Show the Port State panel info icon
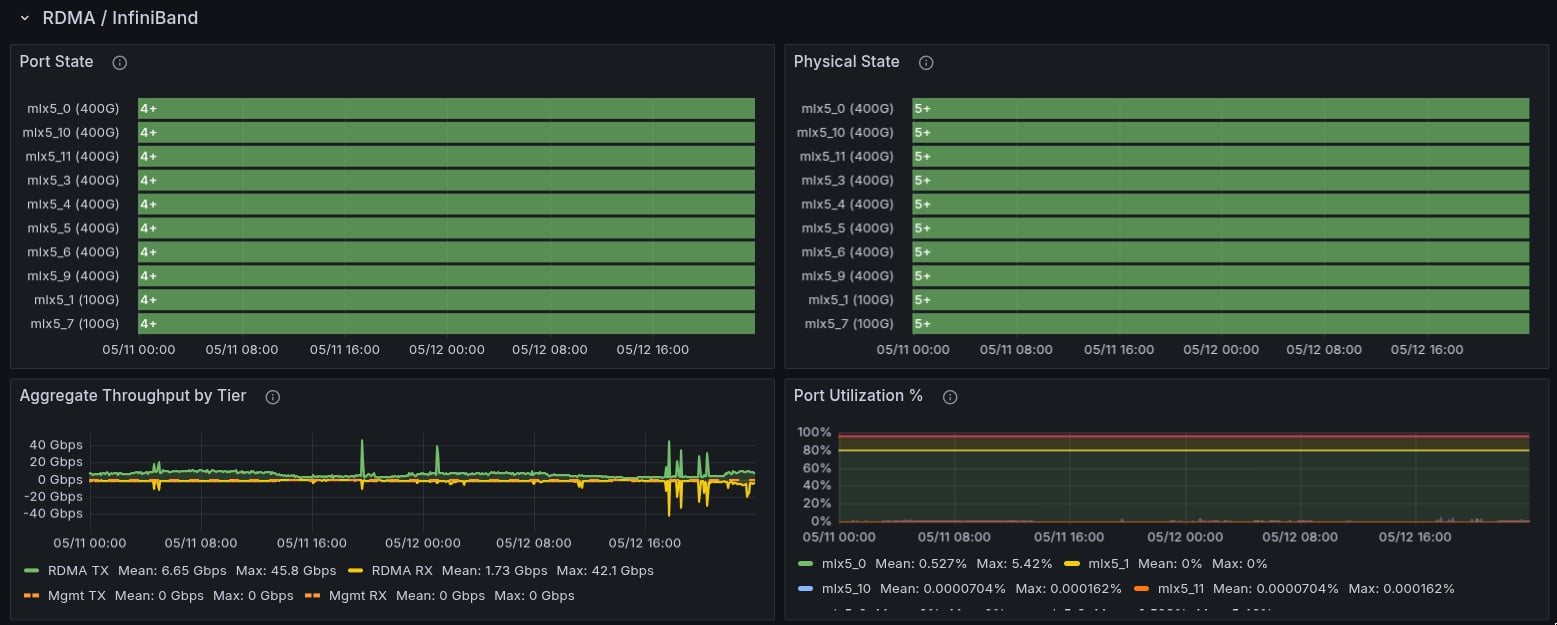This screenshot has width=1557, height=625. [120, 62]
